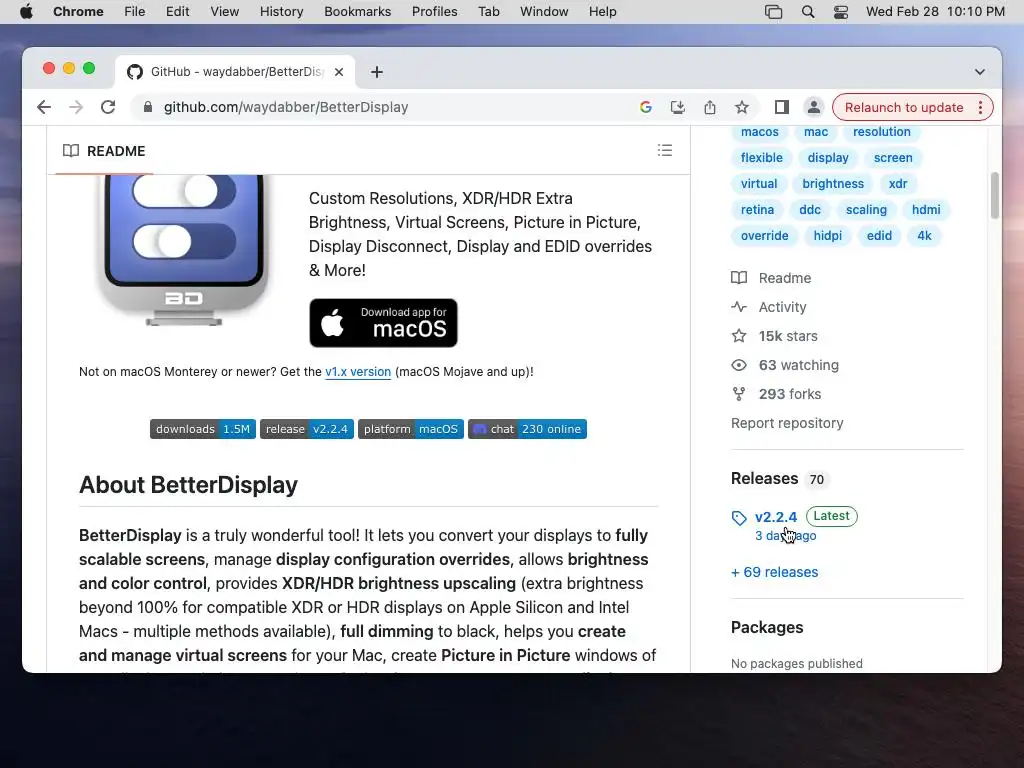Click the platform macOS badge
Image resolution: width=1024 pixels, height=768 pixels.
tap(411, 429)
